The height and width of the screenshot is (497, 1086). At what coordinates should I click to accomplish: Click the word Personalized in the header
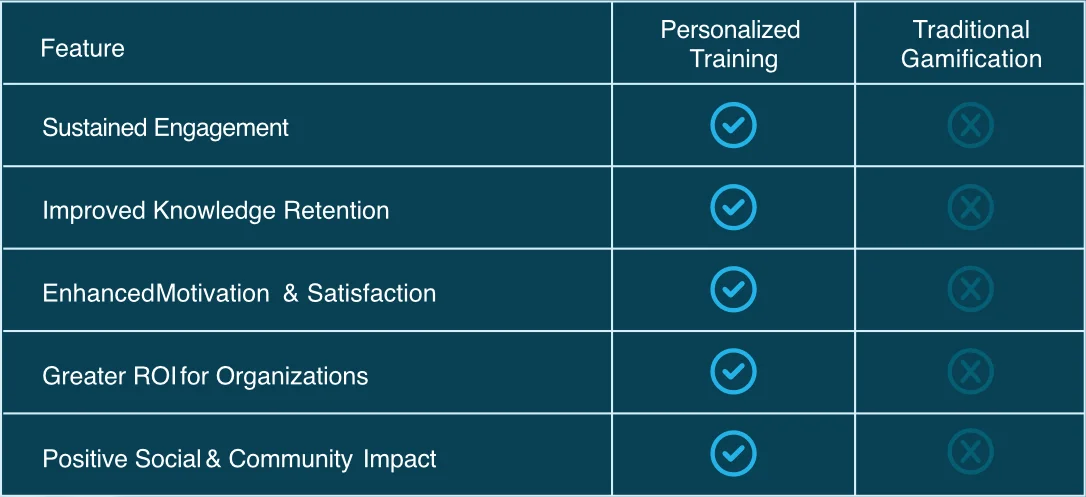tap(731, 30)
